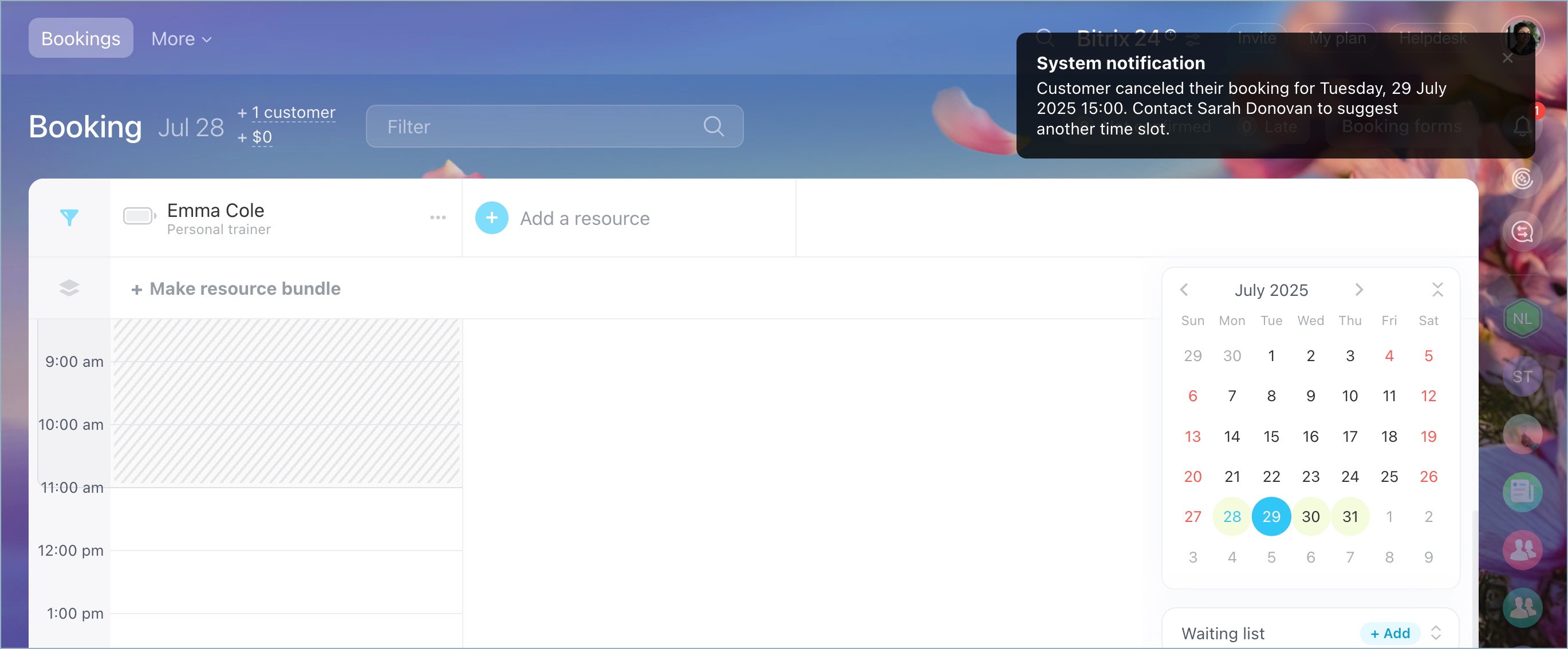Image resolution: width=1568 pixels, height=649 pixels.
Task: Open the Bookings tab
Action: coord(80,38)
